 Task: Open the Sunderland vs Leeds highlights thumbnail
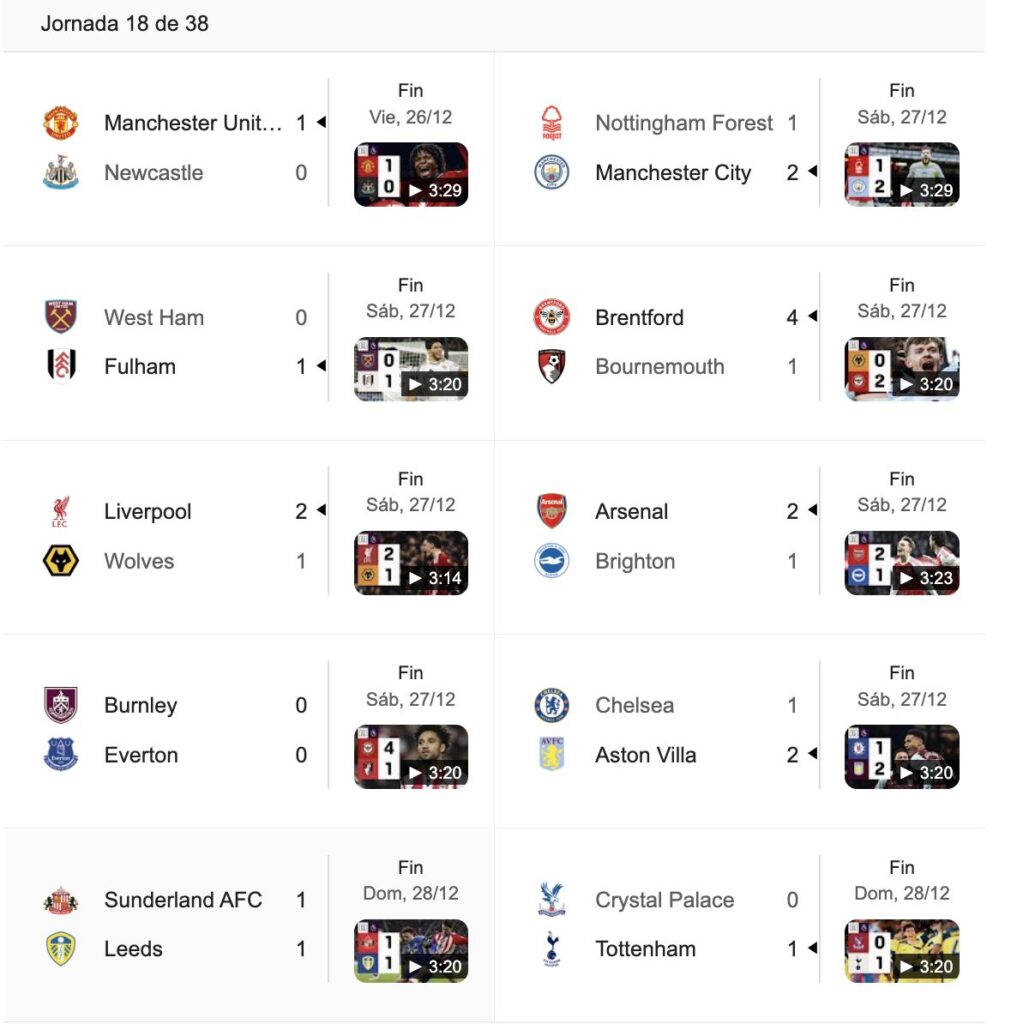[411, 951]
